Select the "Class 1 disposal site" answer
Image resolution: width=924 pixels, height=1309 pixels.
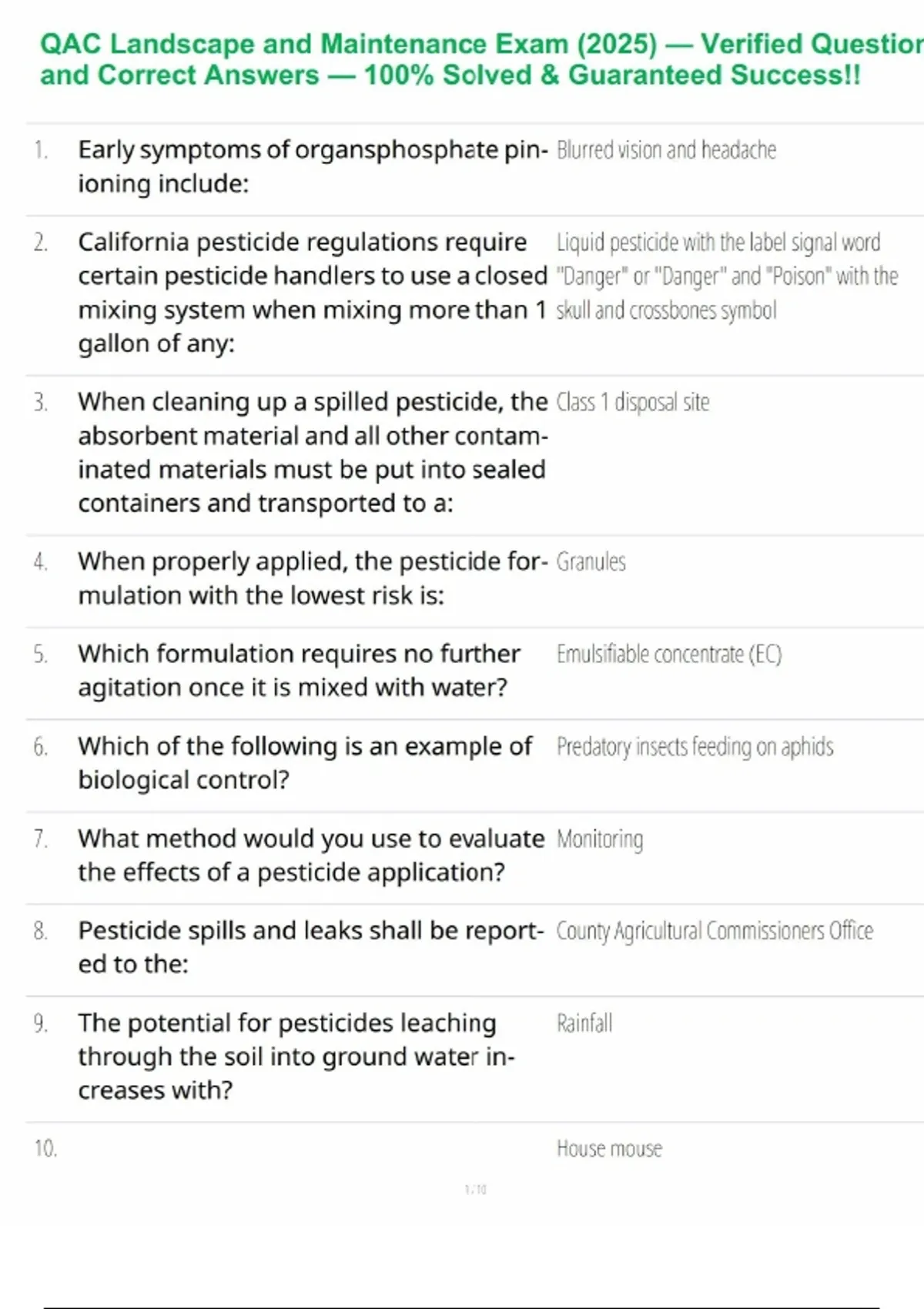(x=632, y=402)
